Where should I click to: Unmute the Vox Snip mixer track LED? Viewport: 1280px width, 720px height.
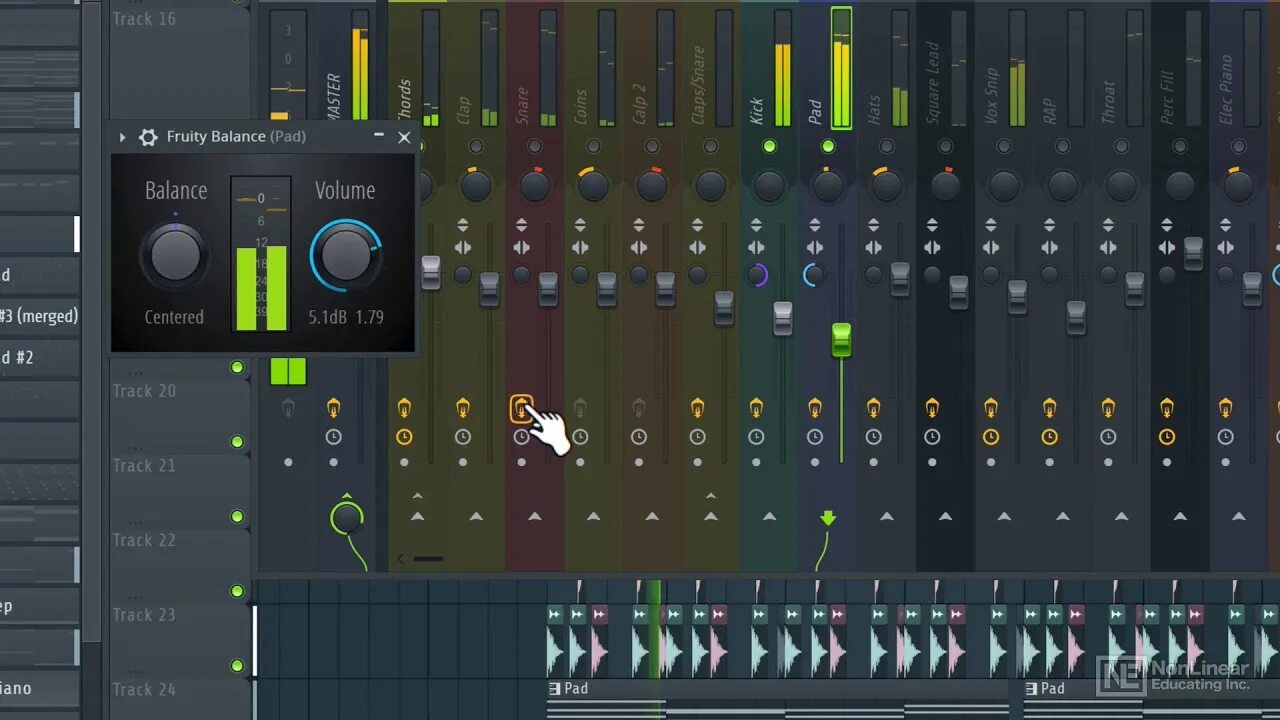pos(1004,147)
